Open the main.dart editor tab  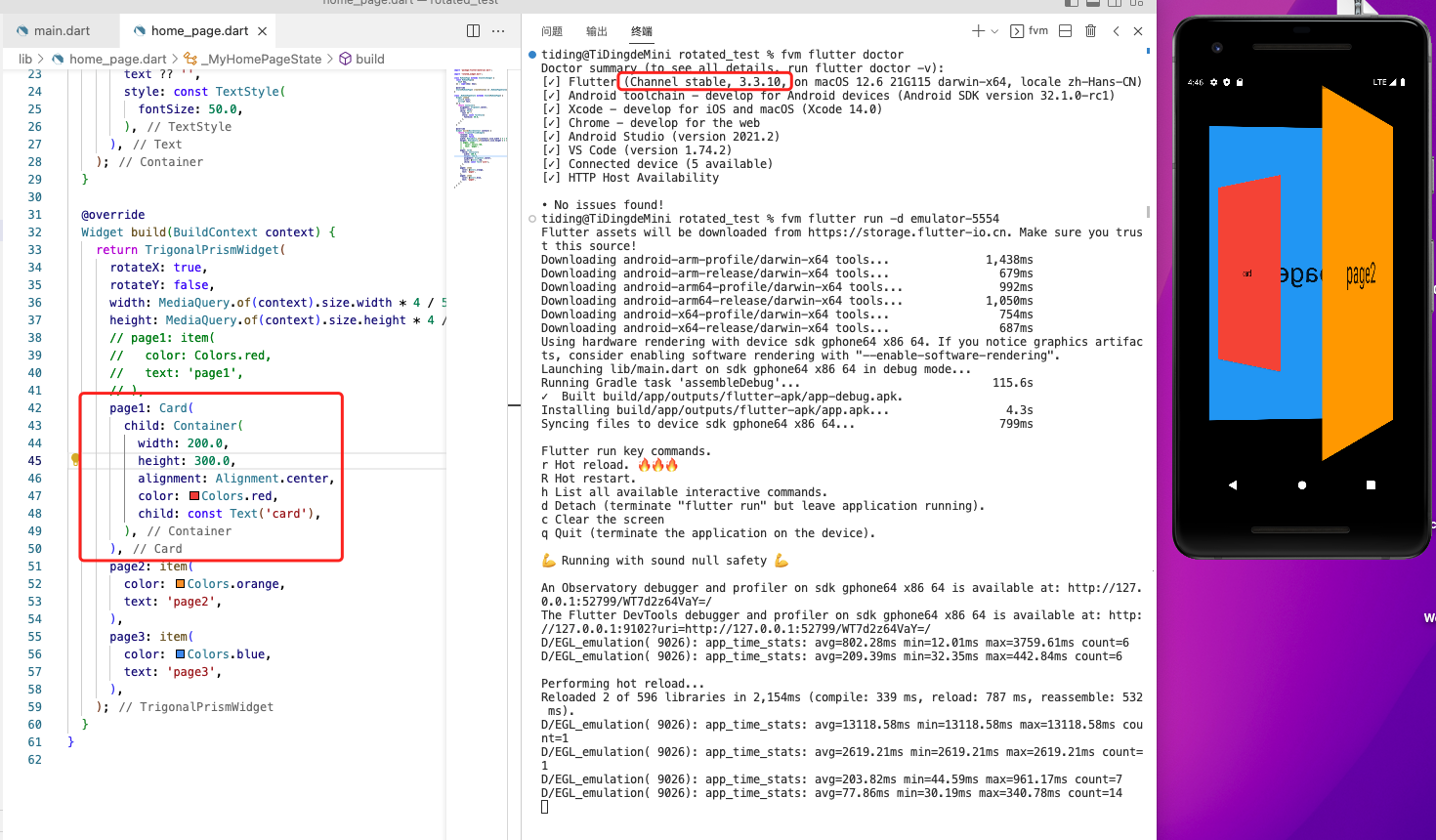(x=56, y=30)
